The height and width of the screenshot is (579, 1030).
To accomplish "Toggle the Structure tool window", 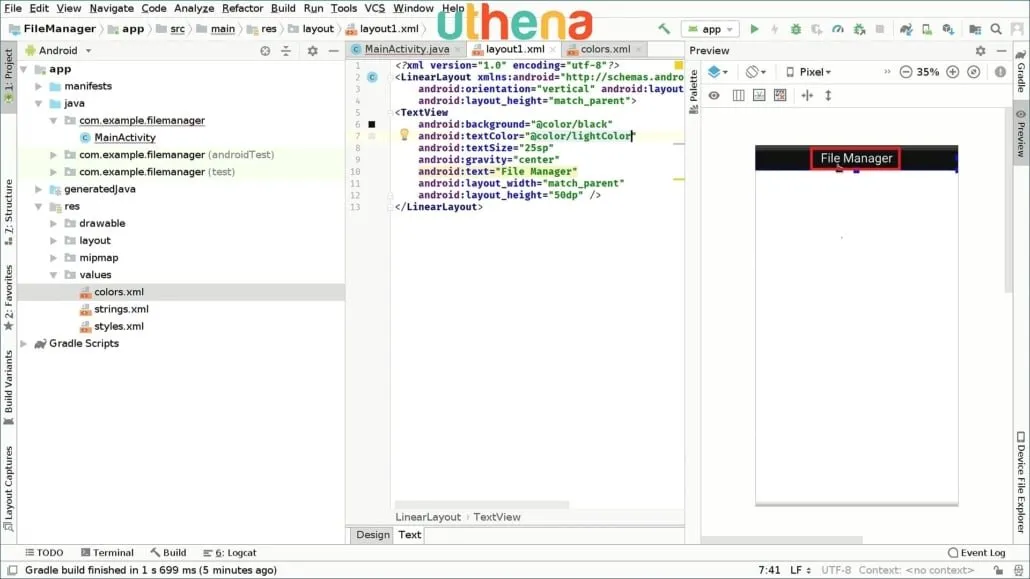I will tap(9, 212).
